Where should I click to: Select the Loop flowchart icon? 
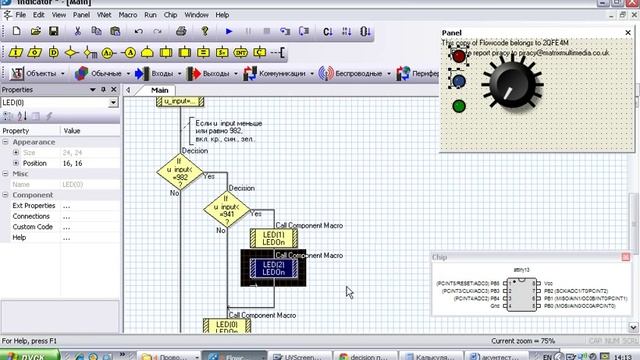(147, 52)
